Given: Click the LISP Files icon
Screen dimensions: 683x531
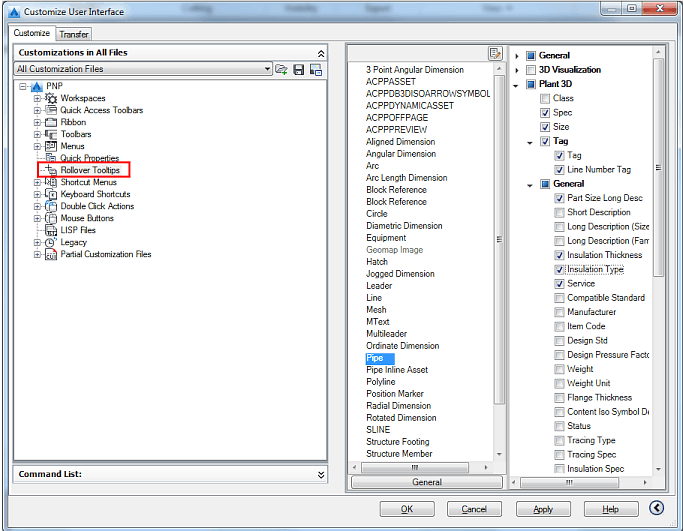Looking at the screenshot, I should [50, 230].
